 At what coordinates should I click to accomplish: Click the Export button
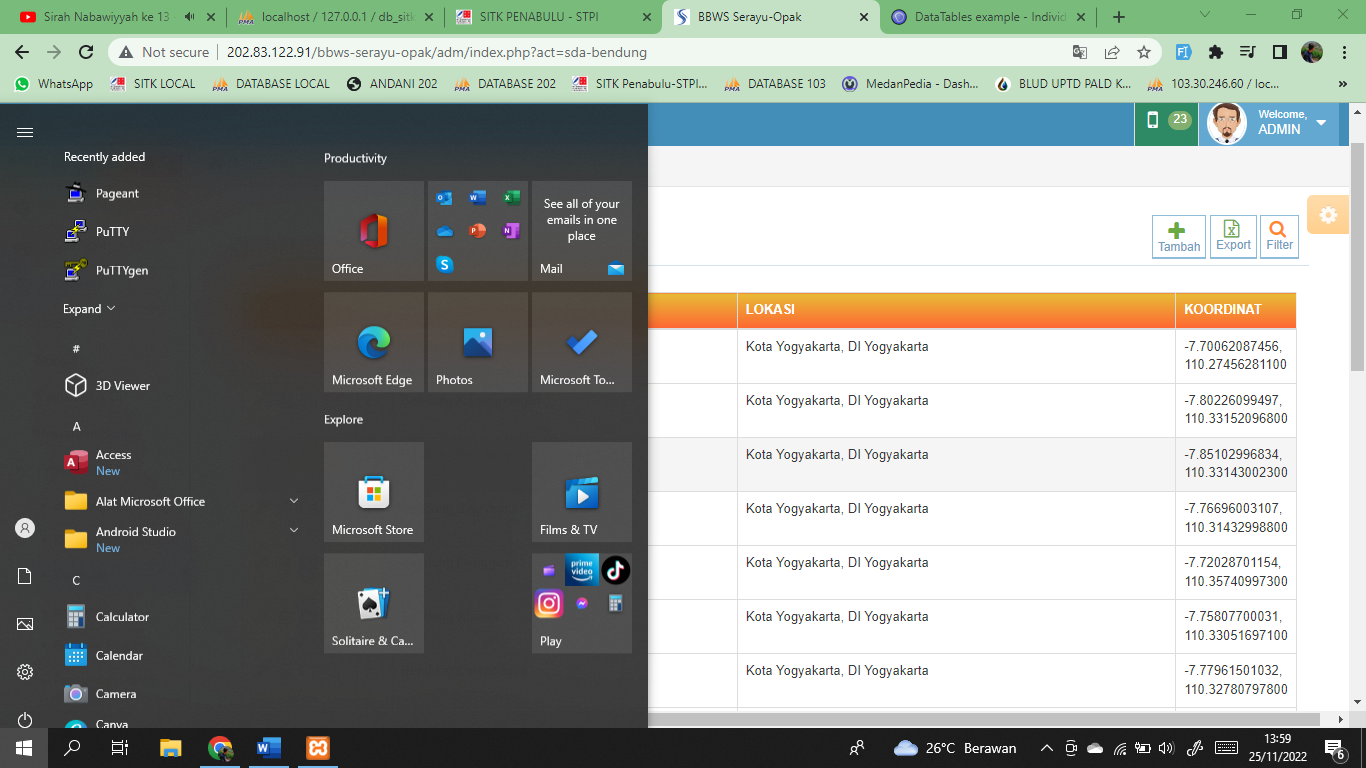[x=1233, y=237]
